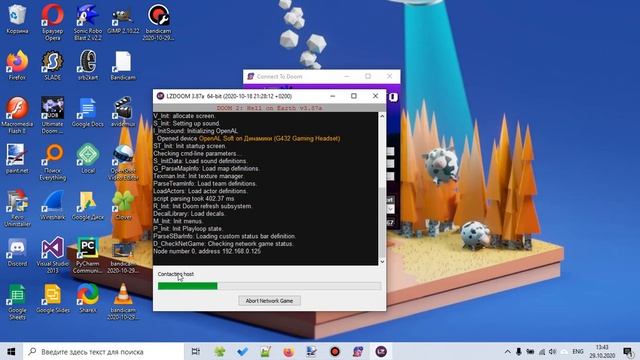Launch the OpenShot Video Editor shortcut

click(123, 162)
